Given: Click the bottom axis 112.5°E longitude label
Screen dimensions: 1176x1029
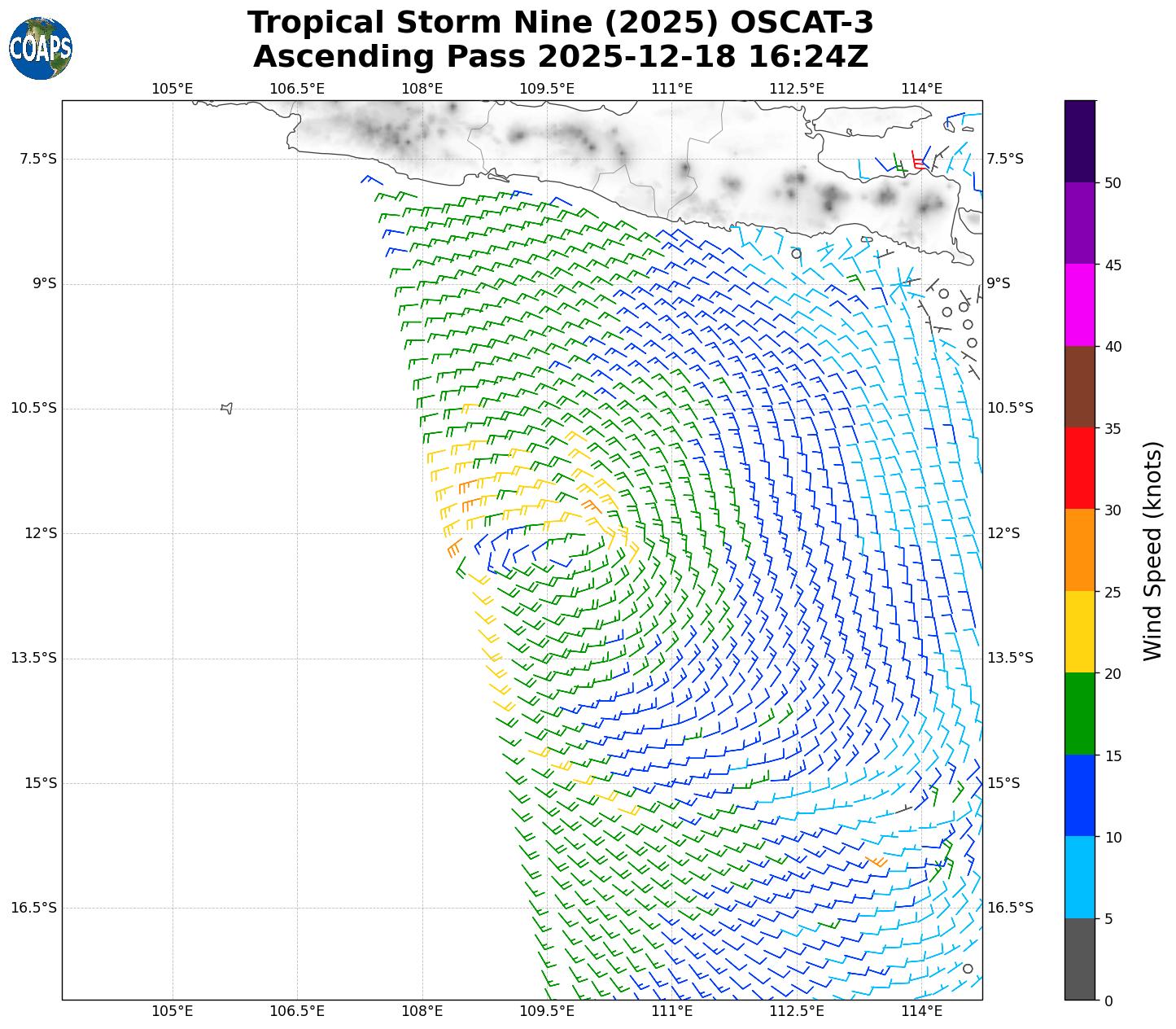Looking at the screenshot, I should click(x=797, y=1011).
